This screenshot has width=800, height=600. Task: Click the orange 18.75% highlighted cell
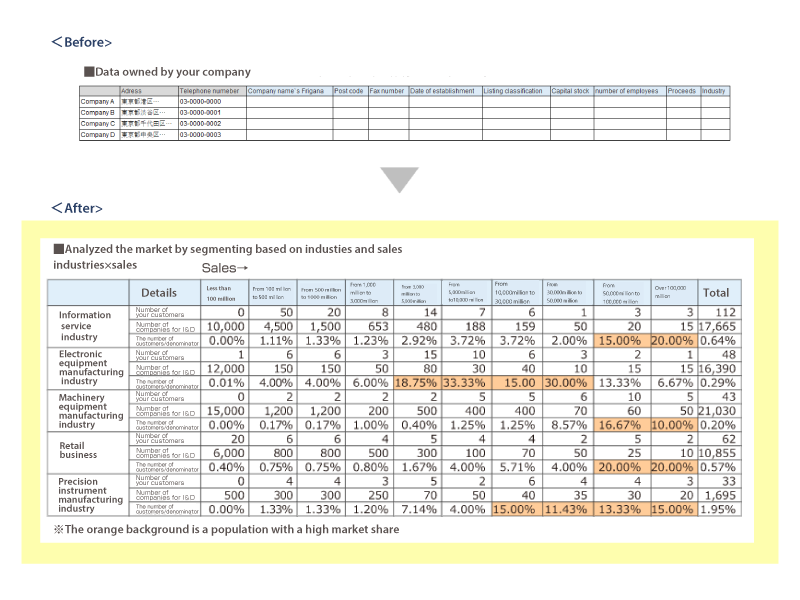pyautogui.click(x=417, y=381)
